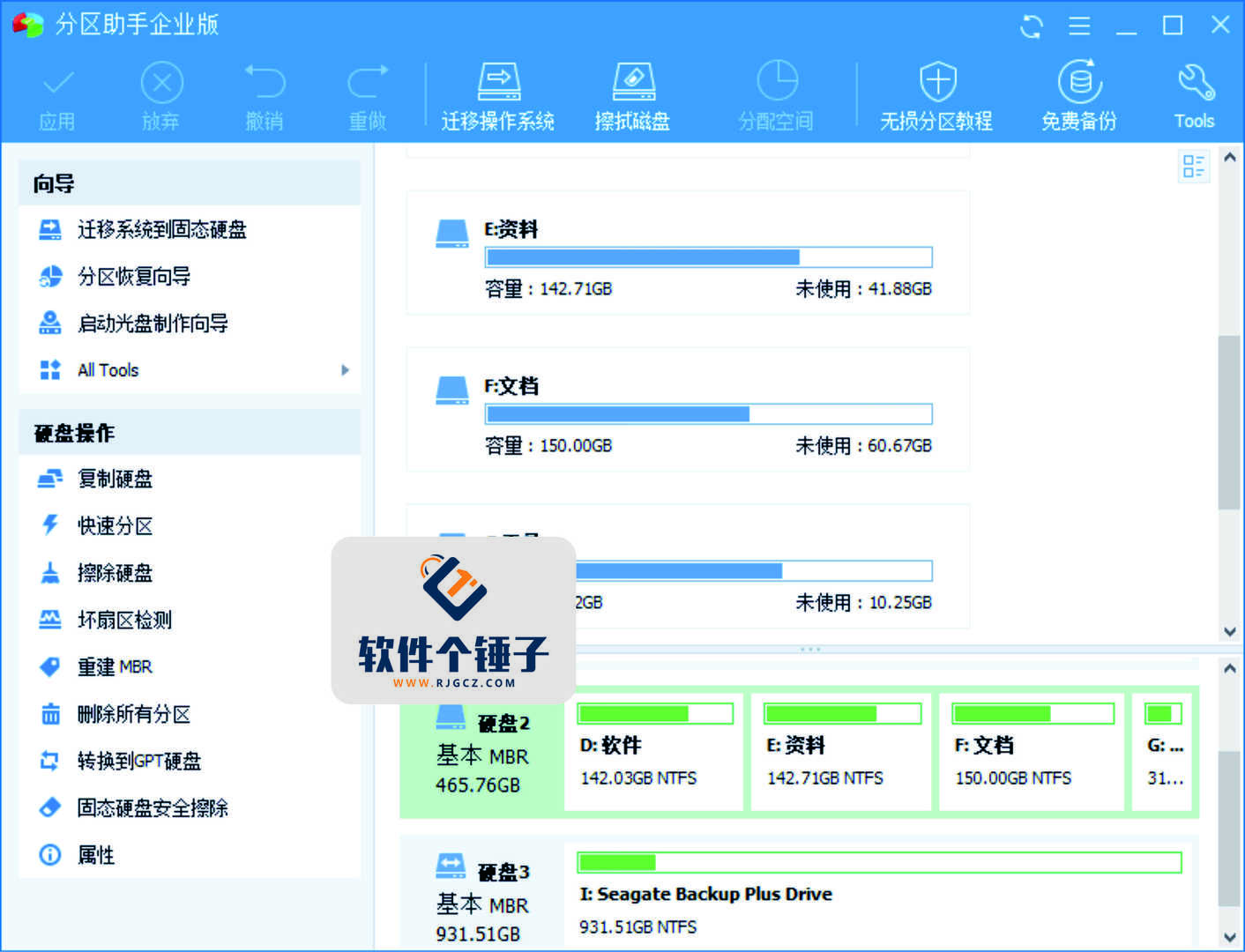Select Delete All Partitions (删除所有分区)
Screen dimensions: 1245x952
click(x=190, y=714)
